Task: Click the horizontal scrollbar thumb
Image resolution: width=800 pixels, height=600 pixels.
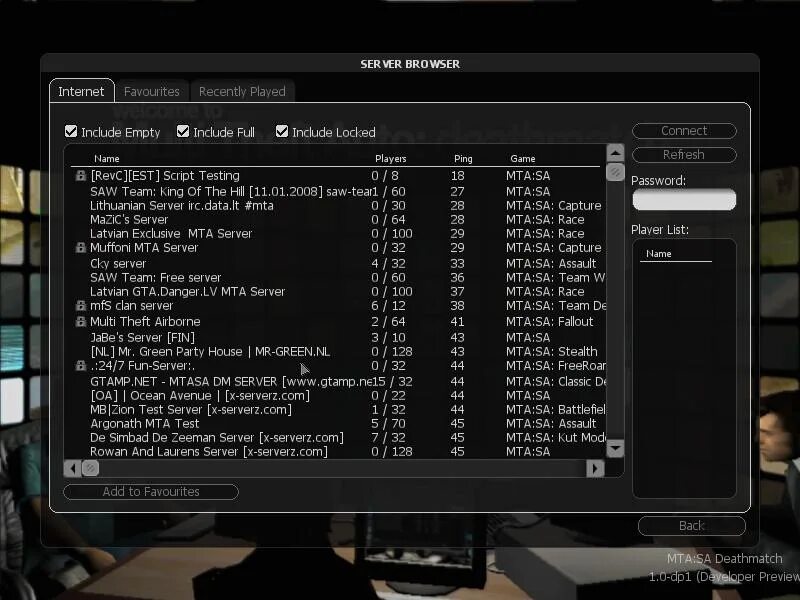Action: (91, 468)
